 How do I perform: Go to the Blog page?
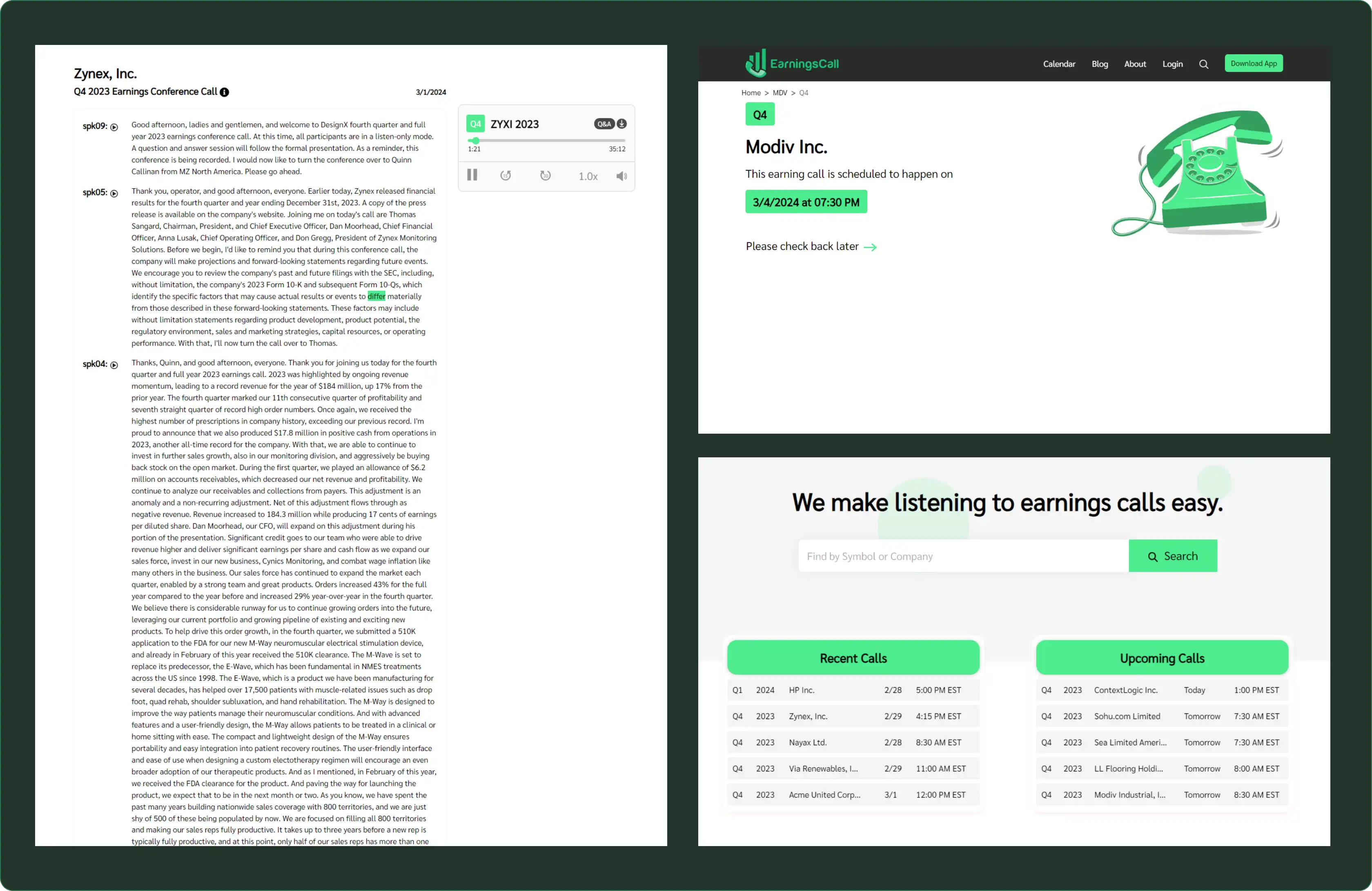point(1099,64)
